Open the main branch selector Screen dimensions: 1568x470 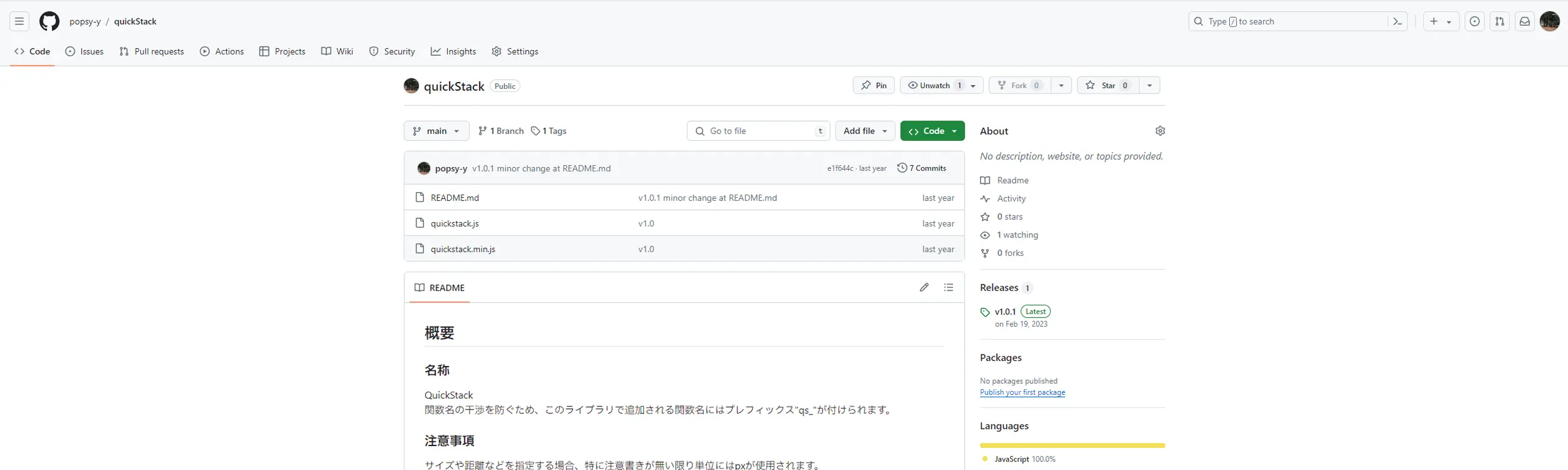click(x=437, y=131)
